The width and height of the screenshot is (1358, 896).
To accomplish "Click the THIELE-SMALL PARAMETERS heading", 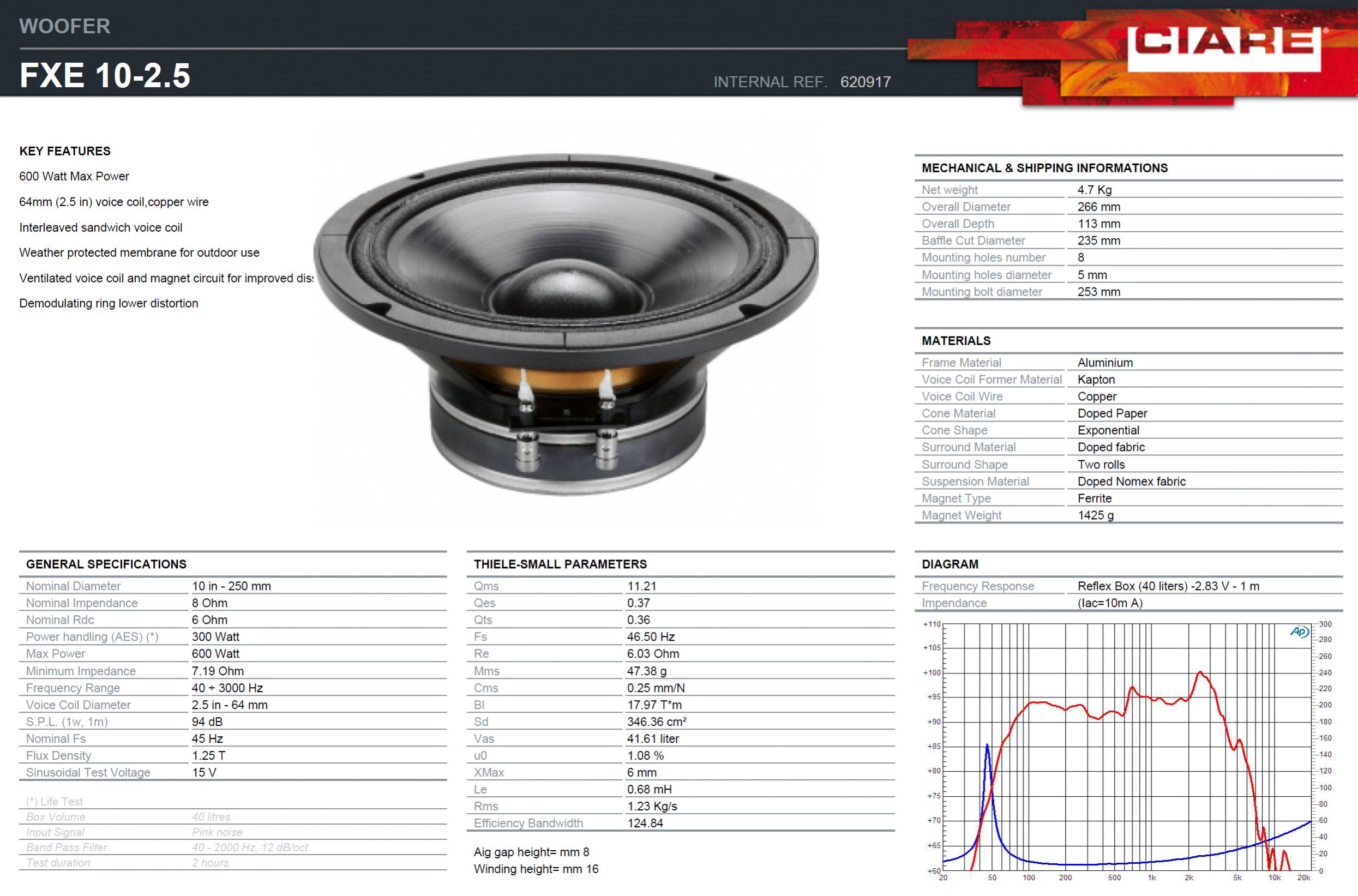I will click(560, 564).
